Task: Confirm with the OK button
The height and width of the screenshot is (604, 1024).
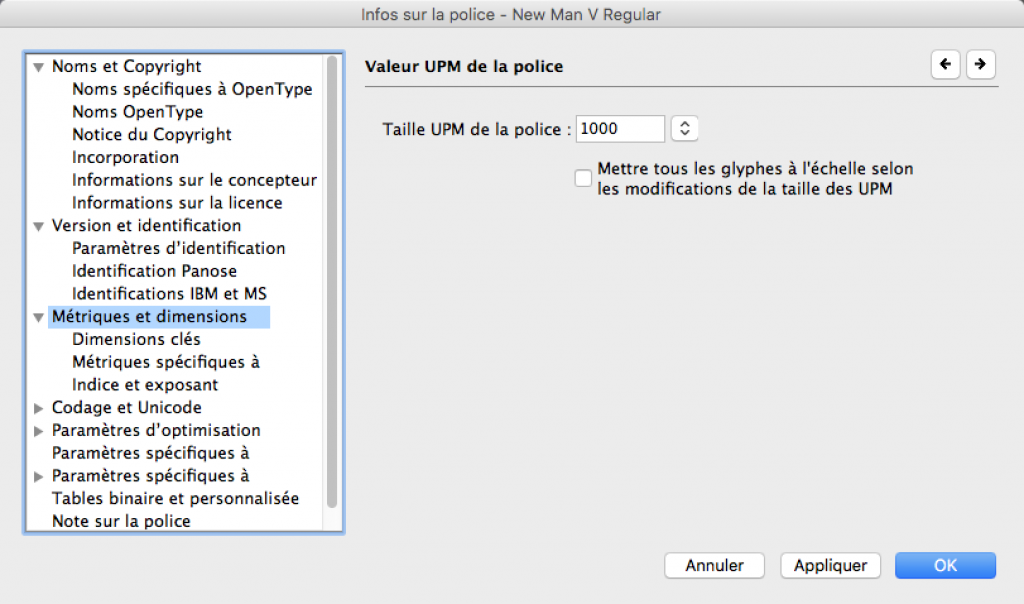Action: 945,565
